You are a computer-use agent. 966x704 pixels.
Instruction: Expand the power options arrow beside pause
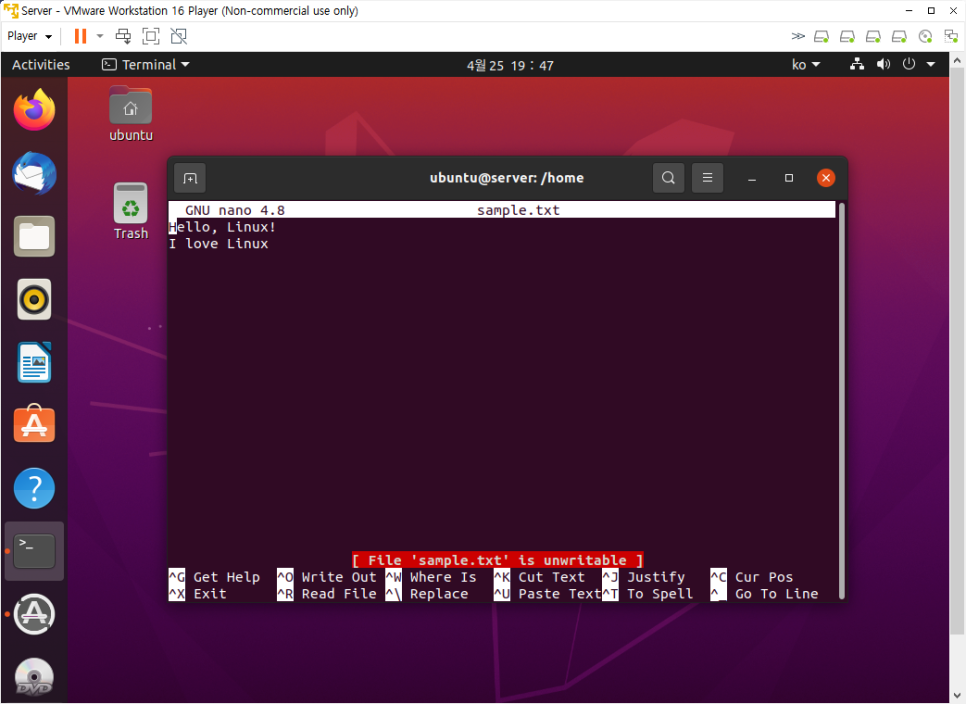100,36
